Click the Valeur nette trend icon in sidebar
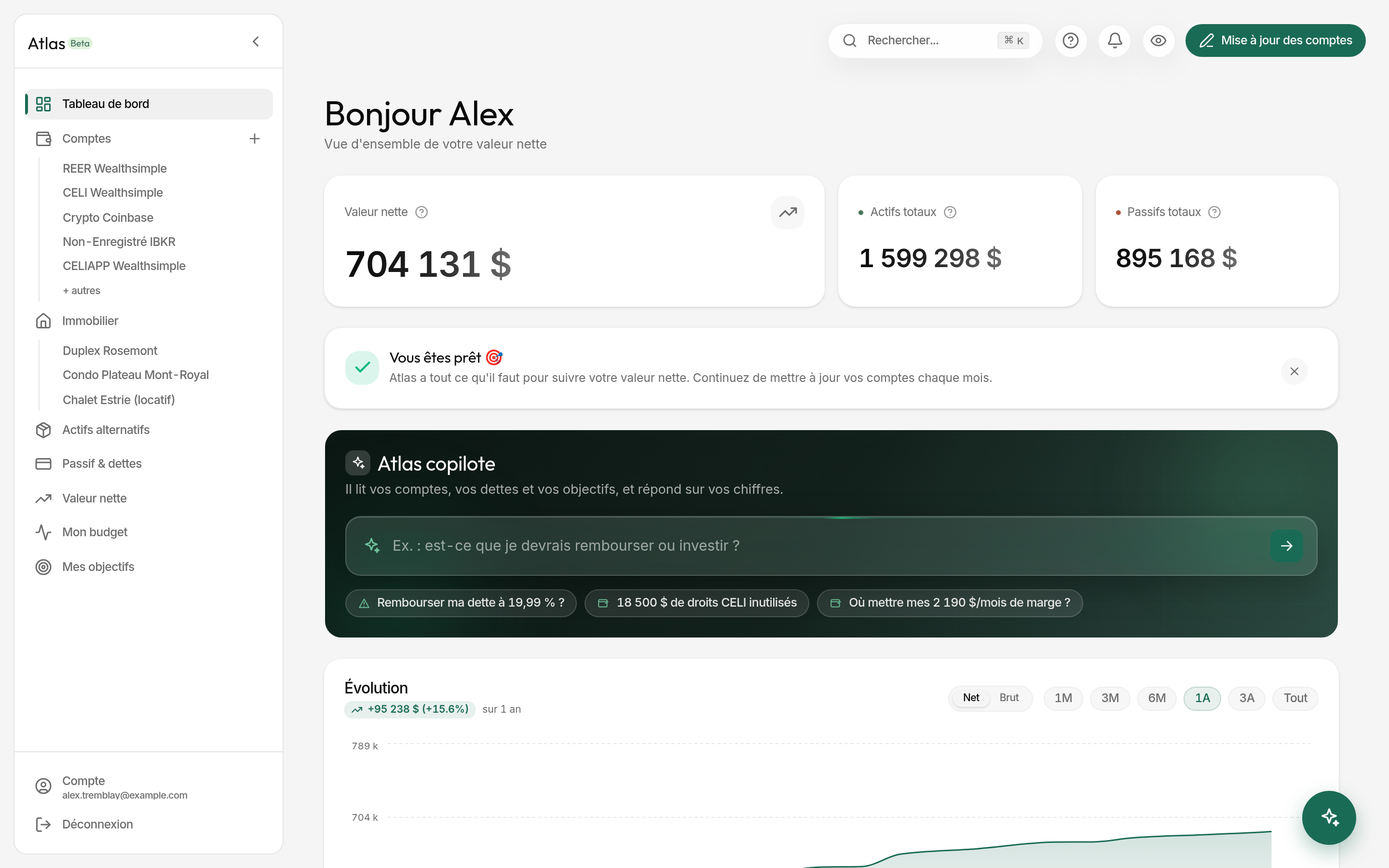Image resolution: width=1389 pixels, height=868 pixels. point(43,498)
